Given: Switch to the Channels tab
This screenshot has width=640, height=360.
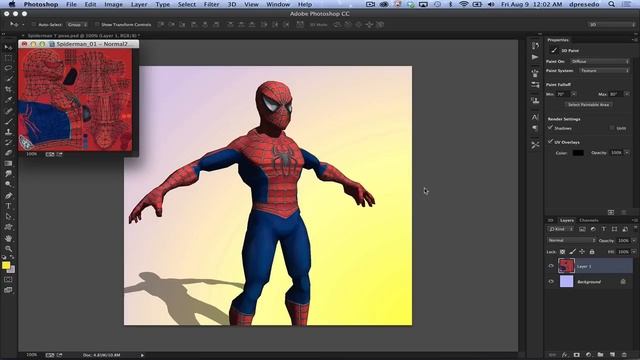Looking at the screenshot, I should [x=589, y=220].
